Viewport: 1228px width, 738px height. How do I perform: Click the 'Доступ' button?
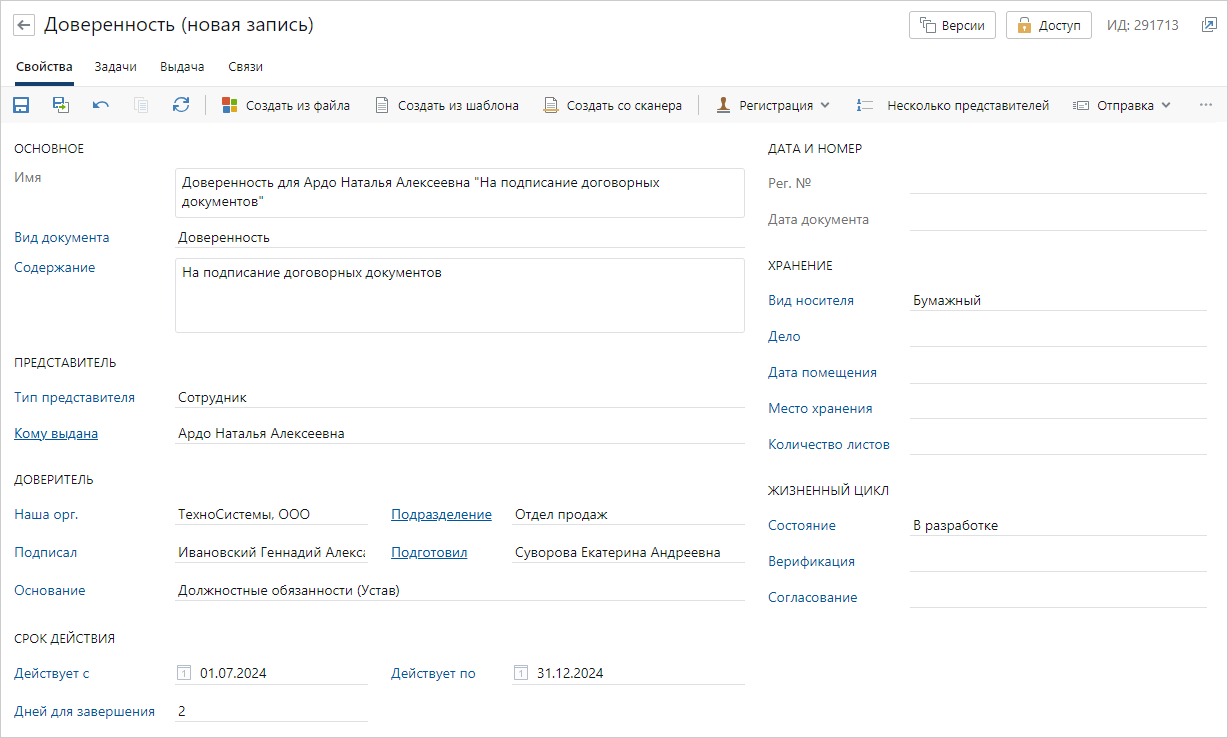[x=1048, y=26]
